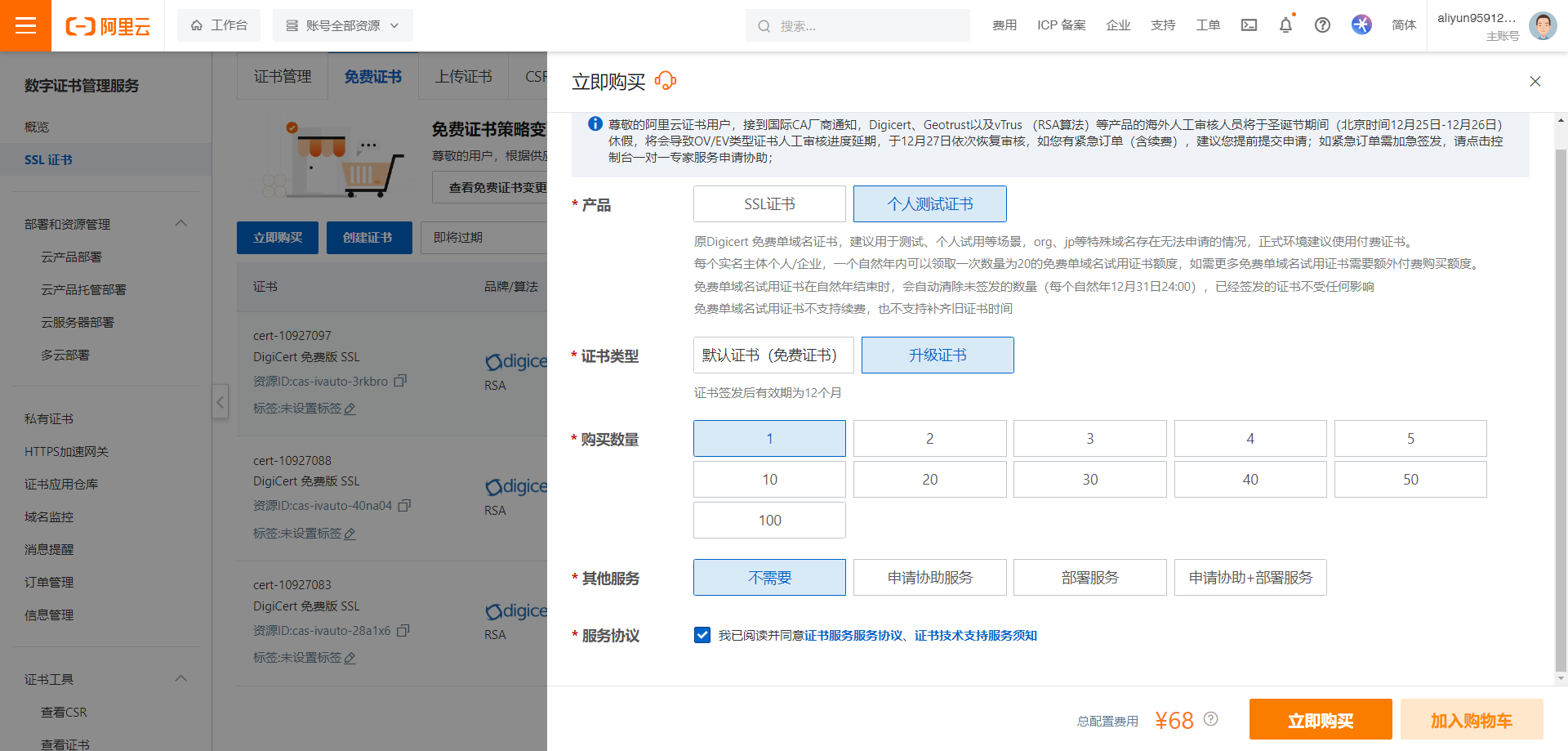Focus the top search field
This screenshot has height=751, width=1568.
pyautogui.click(x=857, y=25)
